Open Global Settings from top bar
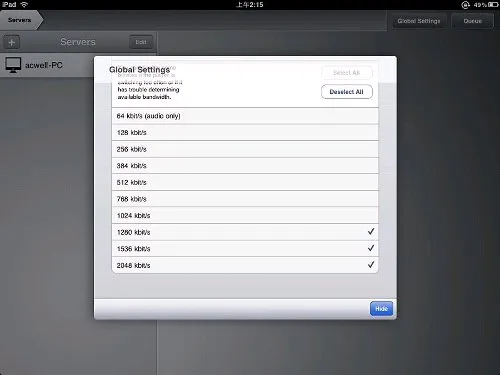 [419, 21]
